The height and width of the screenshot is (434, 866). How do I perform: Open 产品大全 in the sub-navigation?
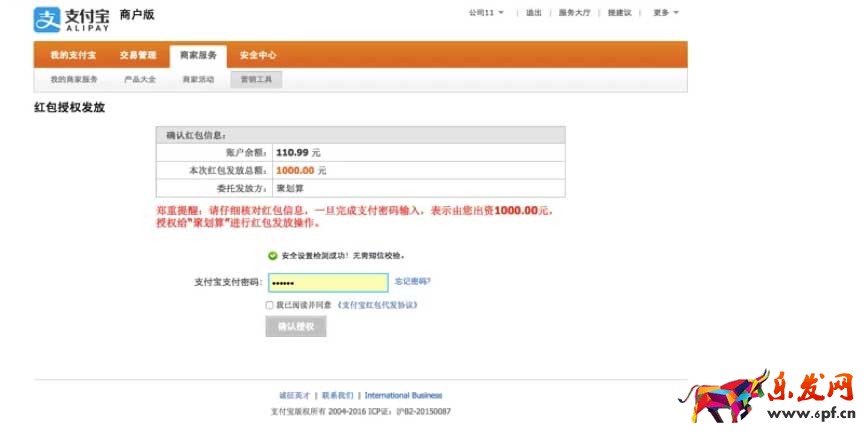tap(139, 79)
